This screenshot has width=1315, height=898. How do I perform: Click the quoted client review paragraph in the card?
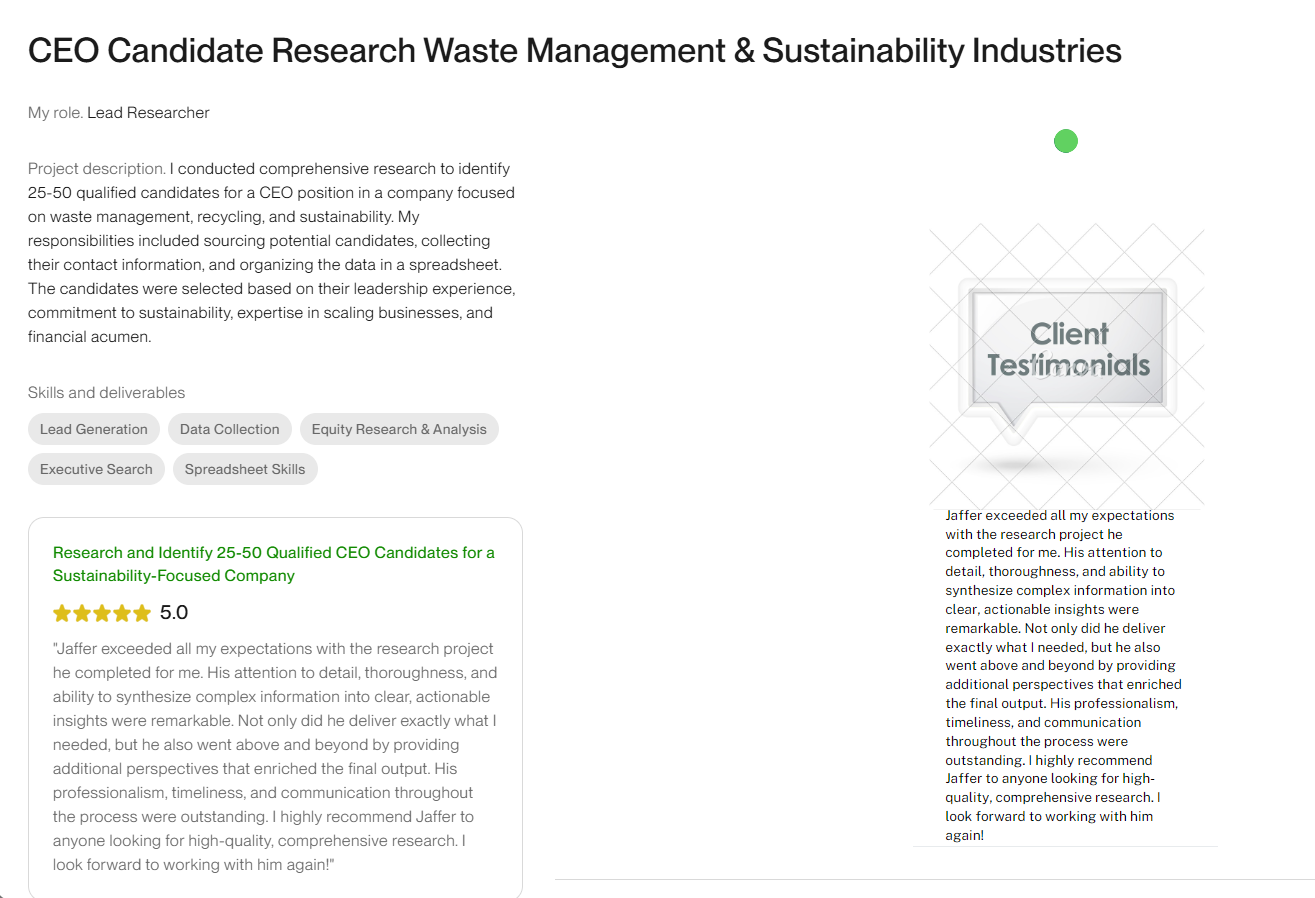click(x=274, y=756)
